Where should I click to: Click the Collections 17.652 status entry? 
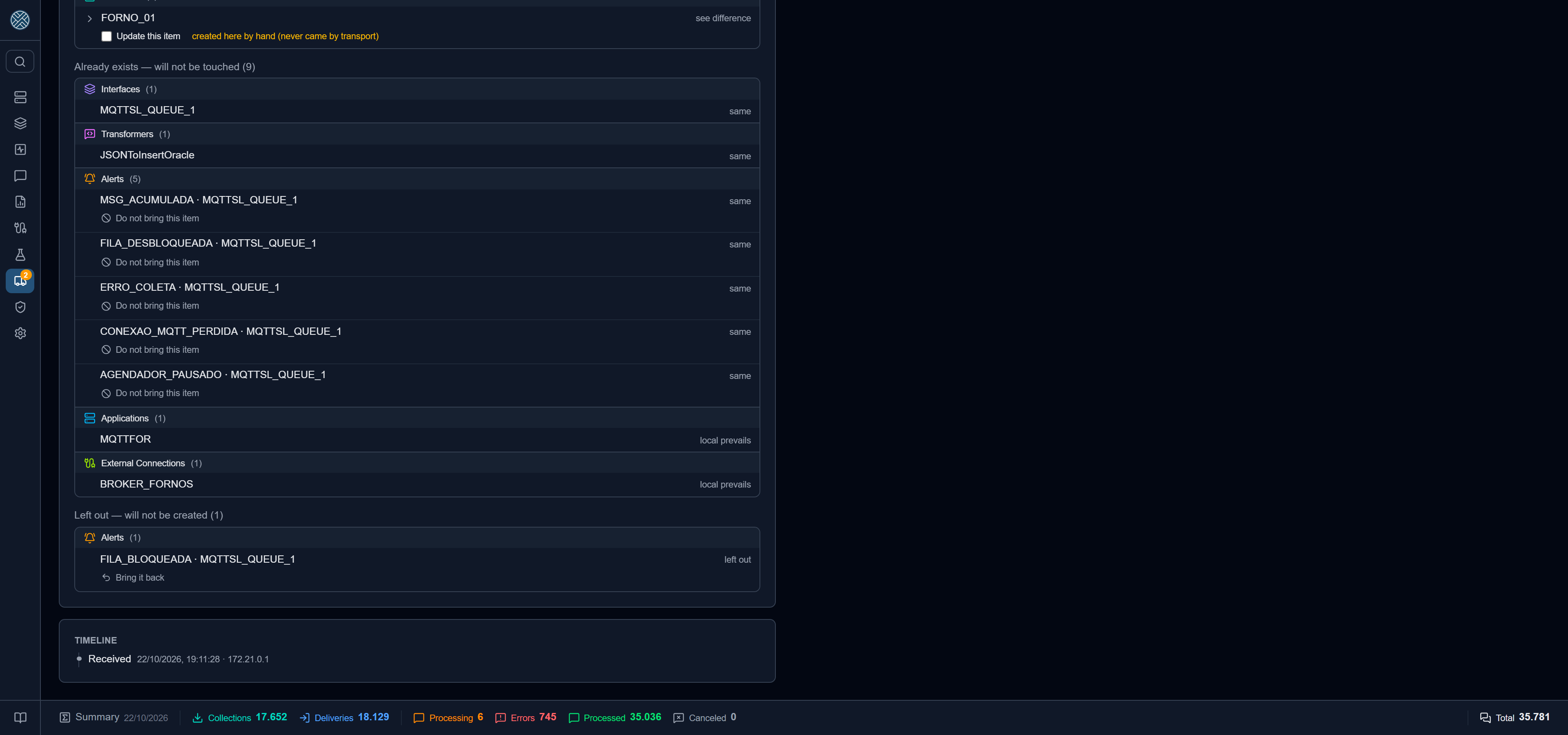click(x=240, y=717)
